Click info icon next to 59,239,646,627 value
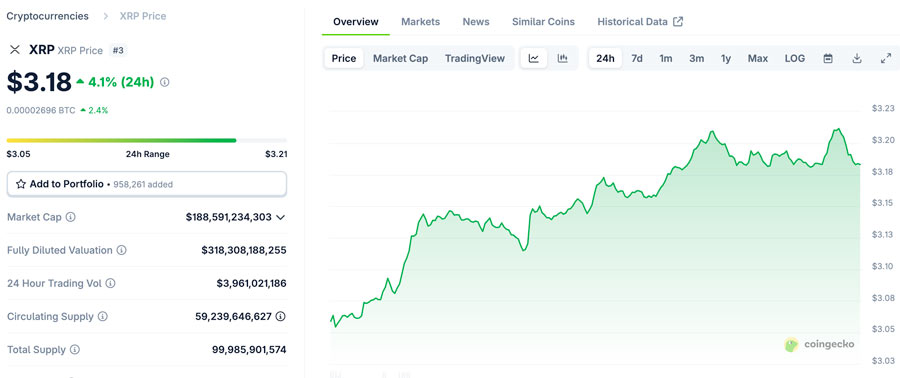This screenshot has height=378, width=900. pos(281,316)
